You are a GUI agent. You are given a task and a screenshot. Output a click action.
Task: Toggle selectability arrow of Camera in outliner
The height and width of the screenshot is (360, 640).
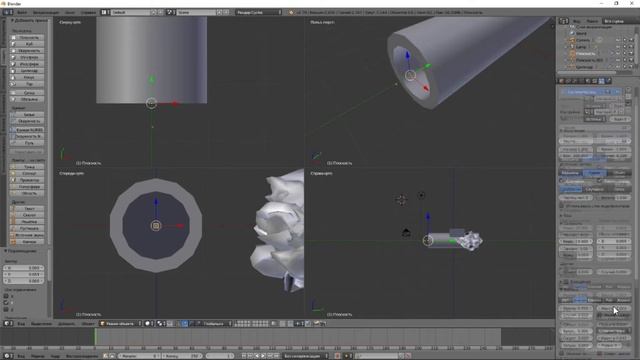[x=624, y=40]
